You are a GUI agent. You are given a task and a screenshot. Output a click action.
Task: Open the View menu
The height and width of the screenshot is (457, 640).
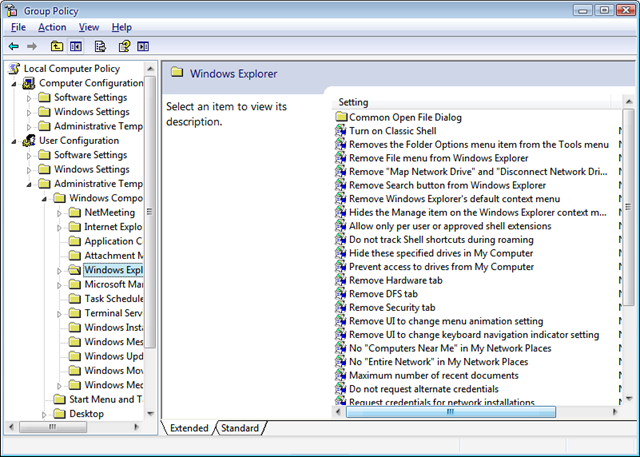(x=89, y=27)
